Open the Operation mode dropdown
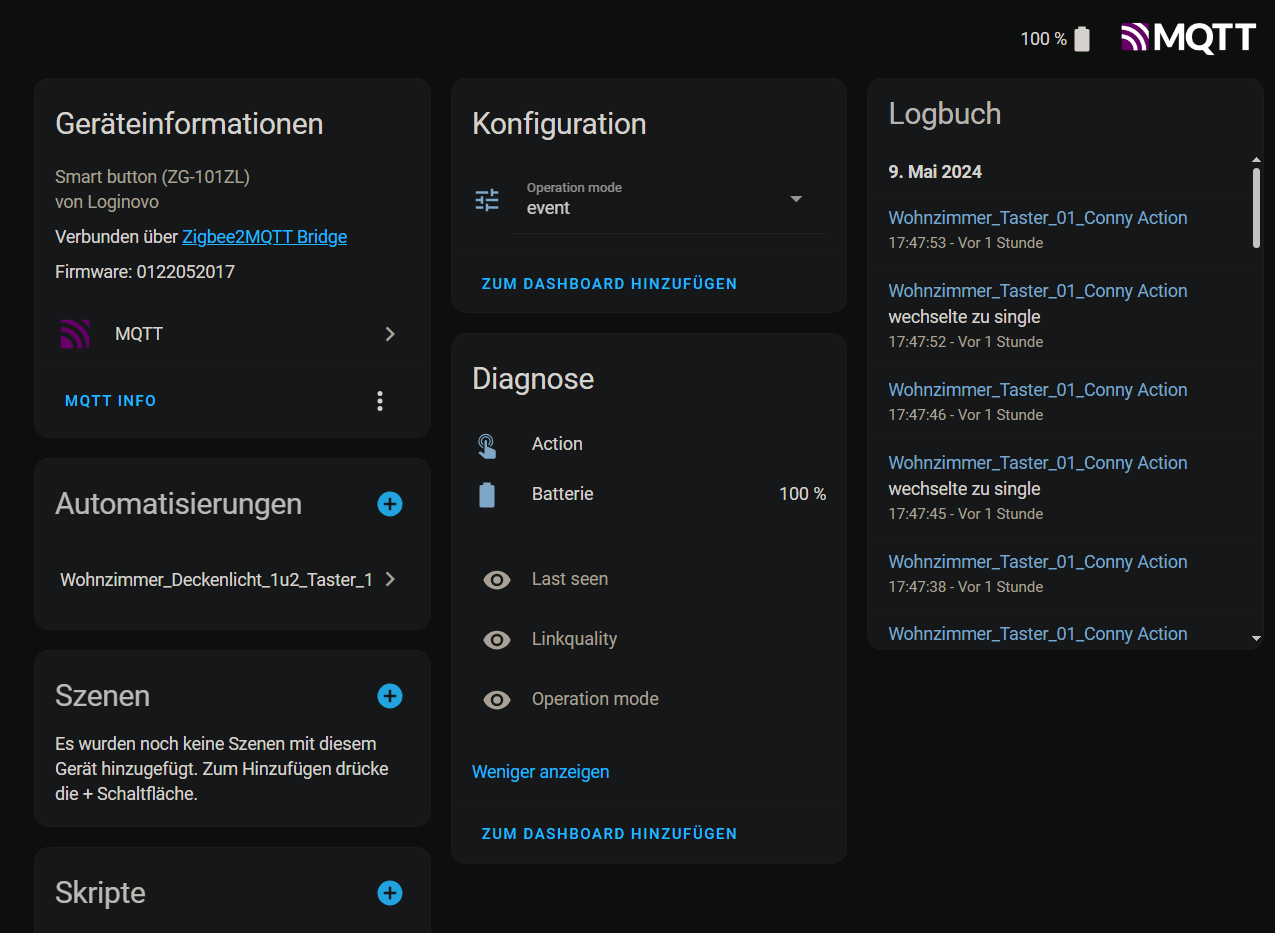Viewport: 1275px width, 933px height. point(796,199)
